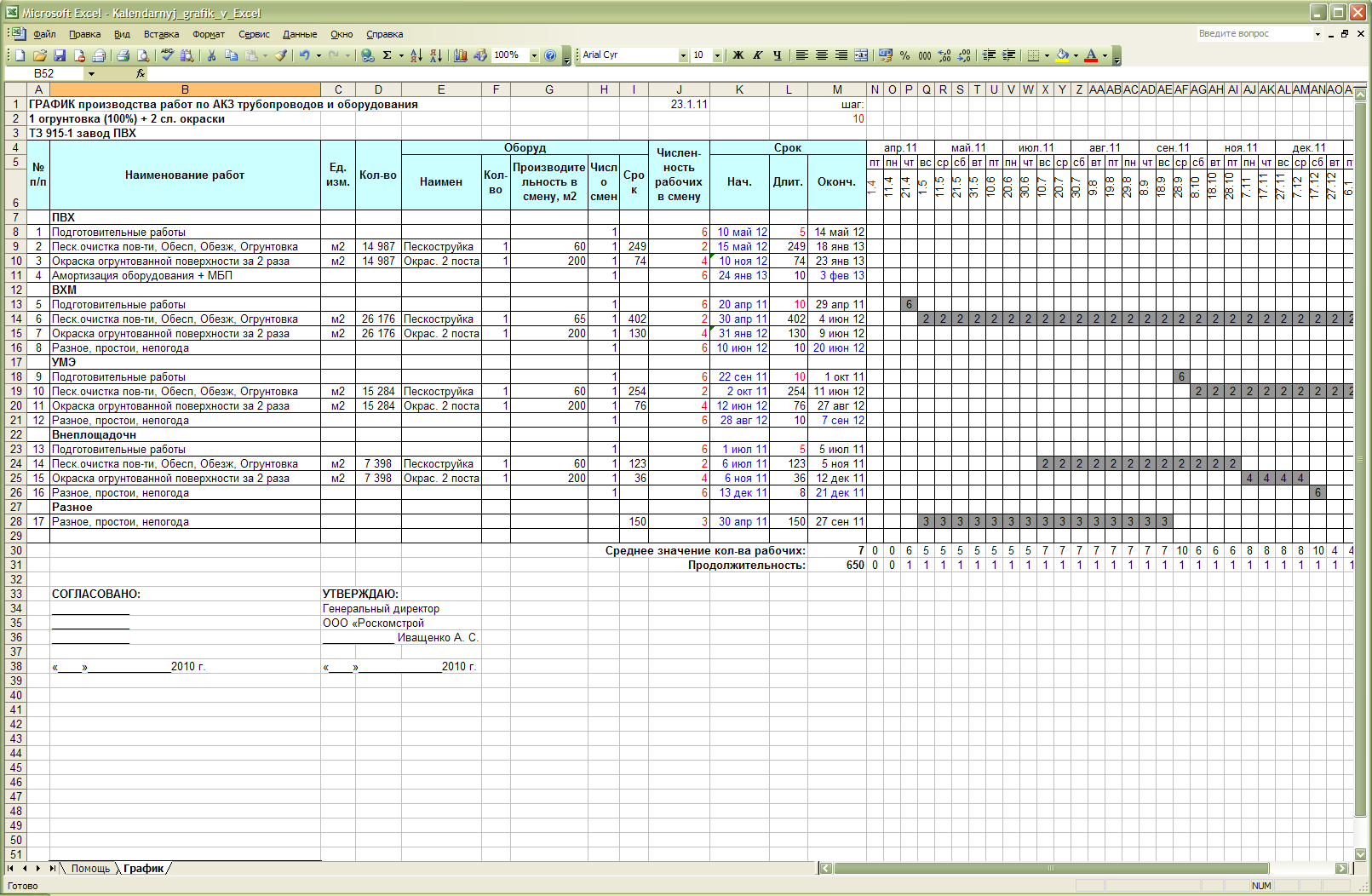Screen dimensions: 1372x896
Task: Toggle bold formatting (Ж)
Action: coord(738,55)
